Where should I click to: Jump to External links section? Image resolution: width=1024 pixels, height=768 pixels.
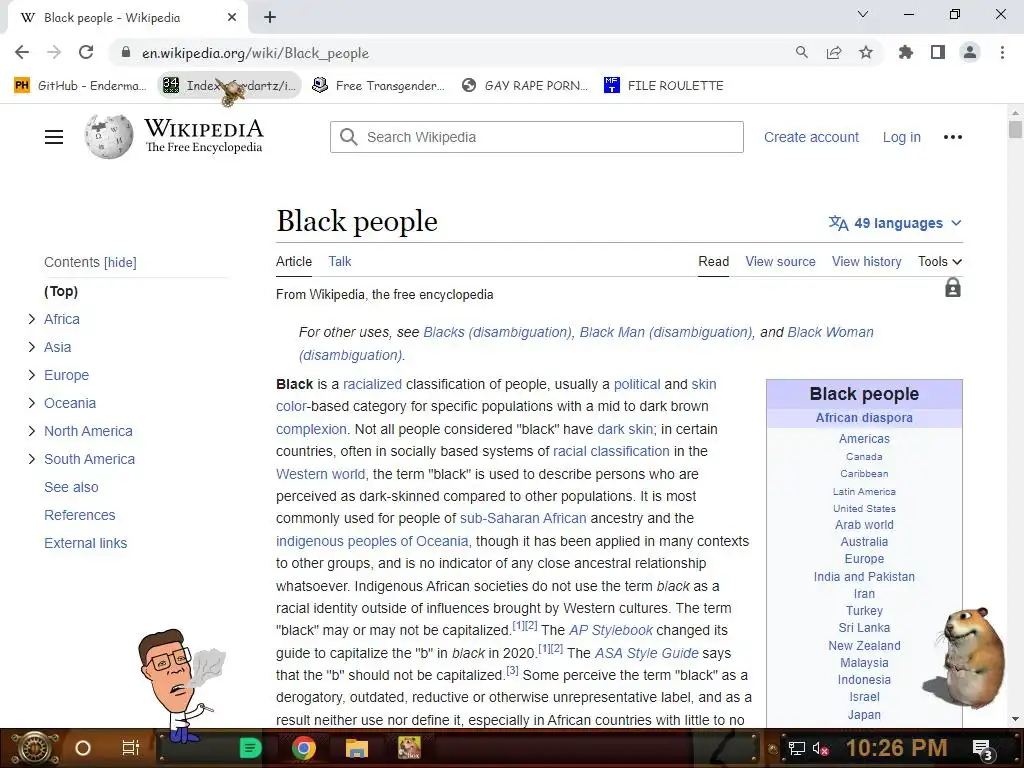tap(86, 543)
